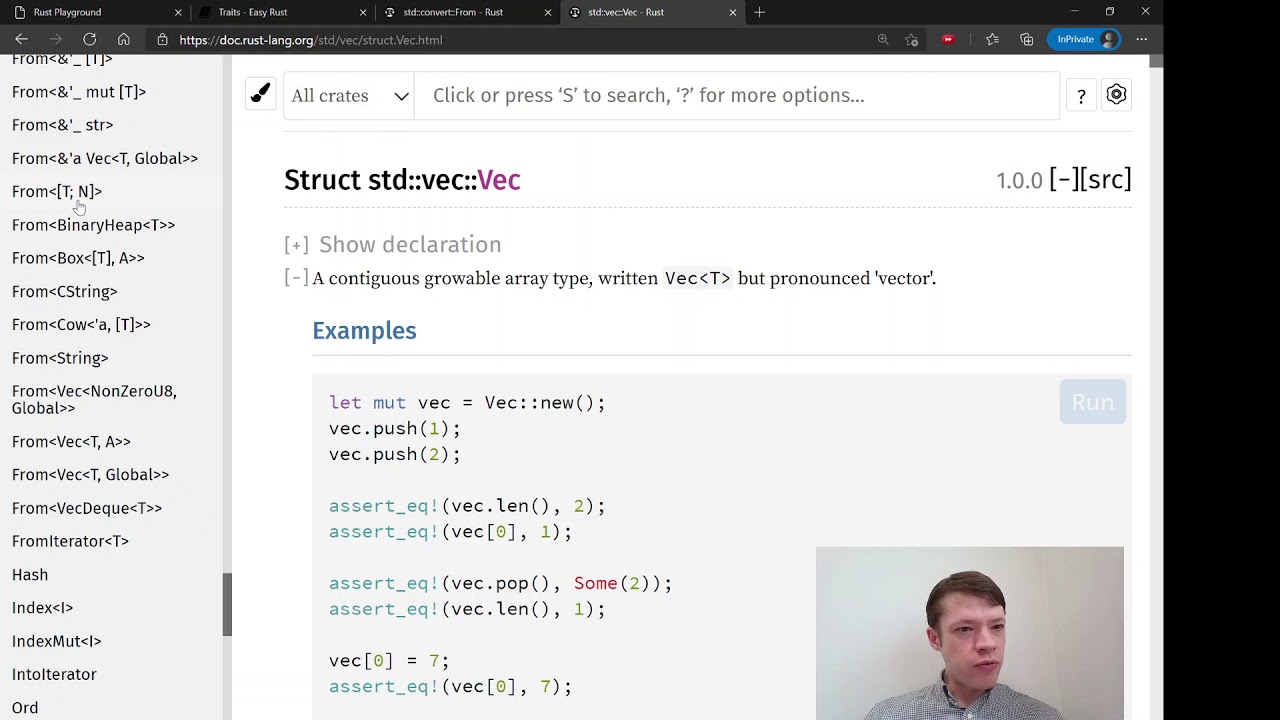Open a new browser tab
This screenshot has height=720, width=1280.
[x=760, y=12]
